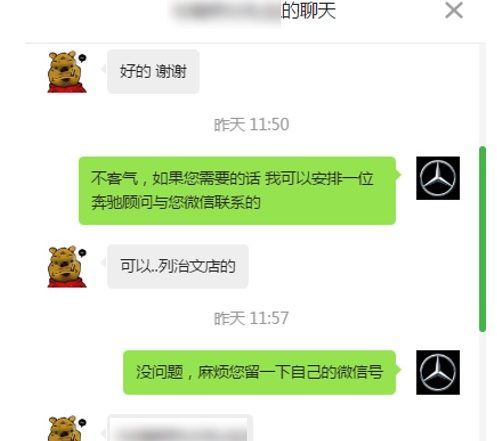Click the blurred contact name in the title
497x441 pixels.
(226, 12)
